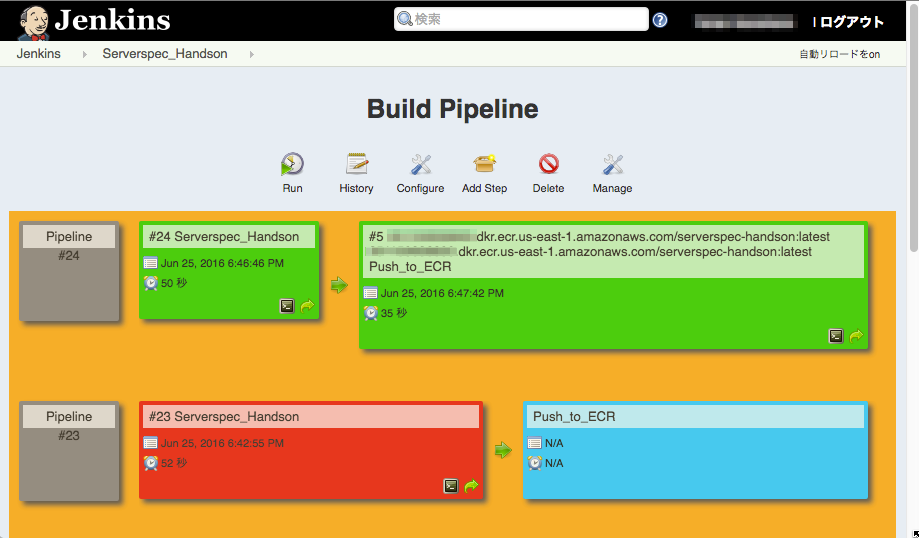Click the Run text label

(292, 188)
